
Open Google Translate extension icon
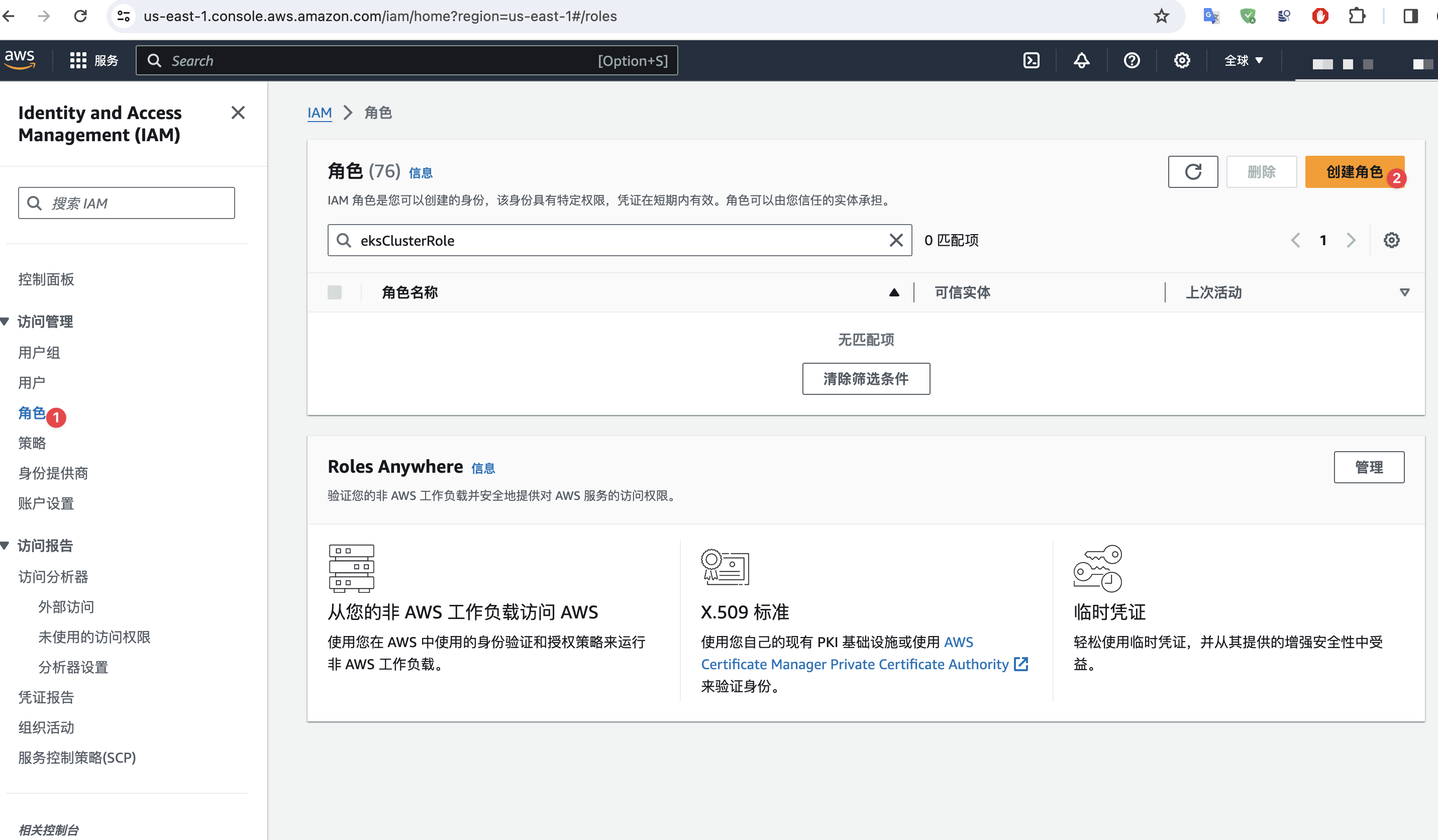click(x=1210, y=16)
